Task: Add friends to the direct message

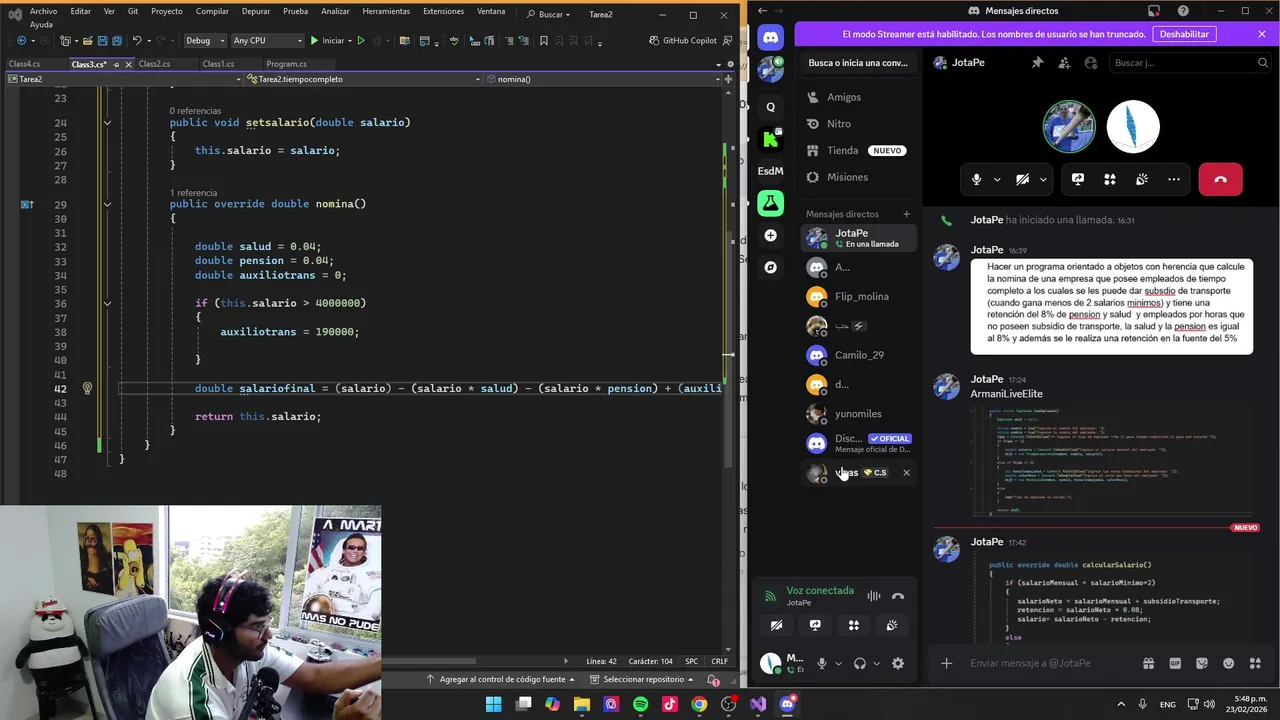Action: tap(1064, 62)
